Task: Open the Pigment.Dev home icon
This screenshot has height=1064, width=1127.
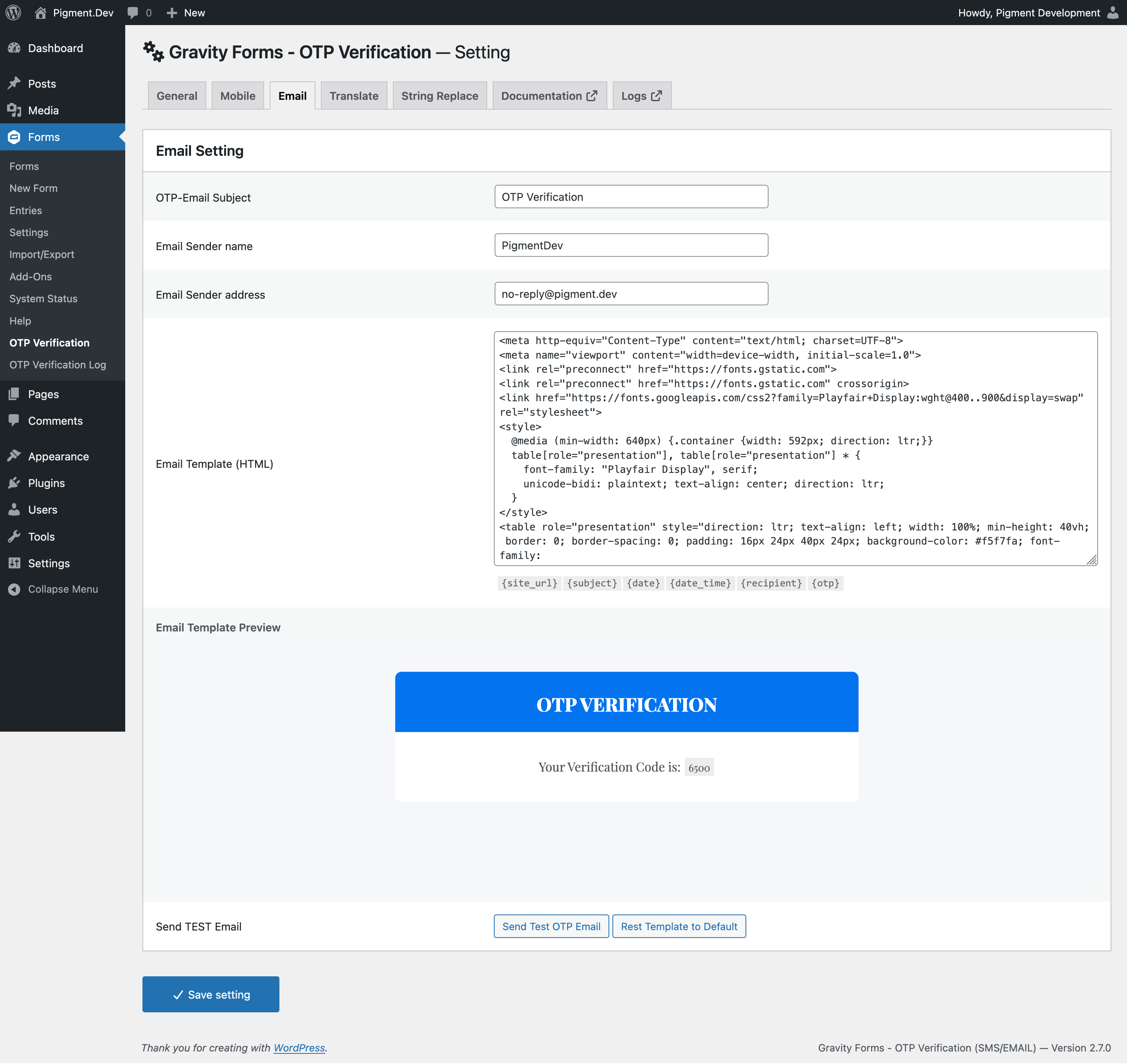Action: (x=40, y=13)
